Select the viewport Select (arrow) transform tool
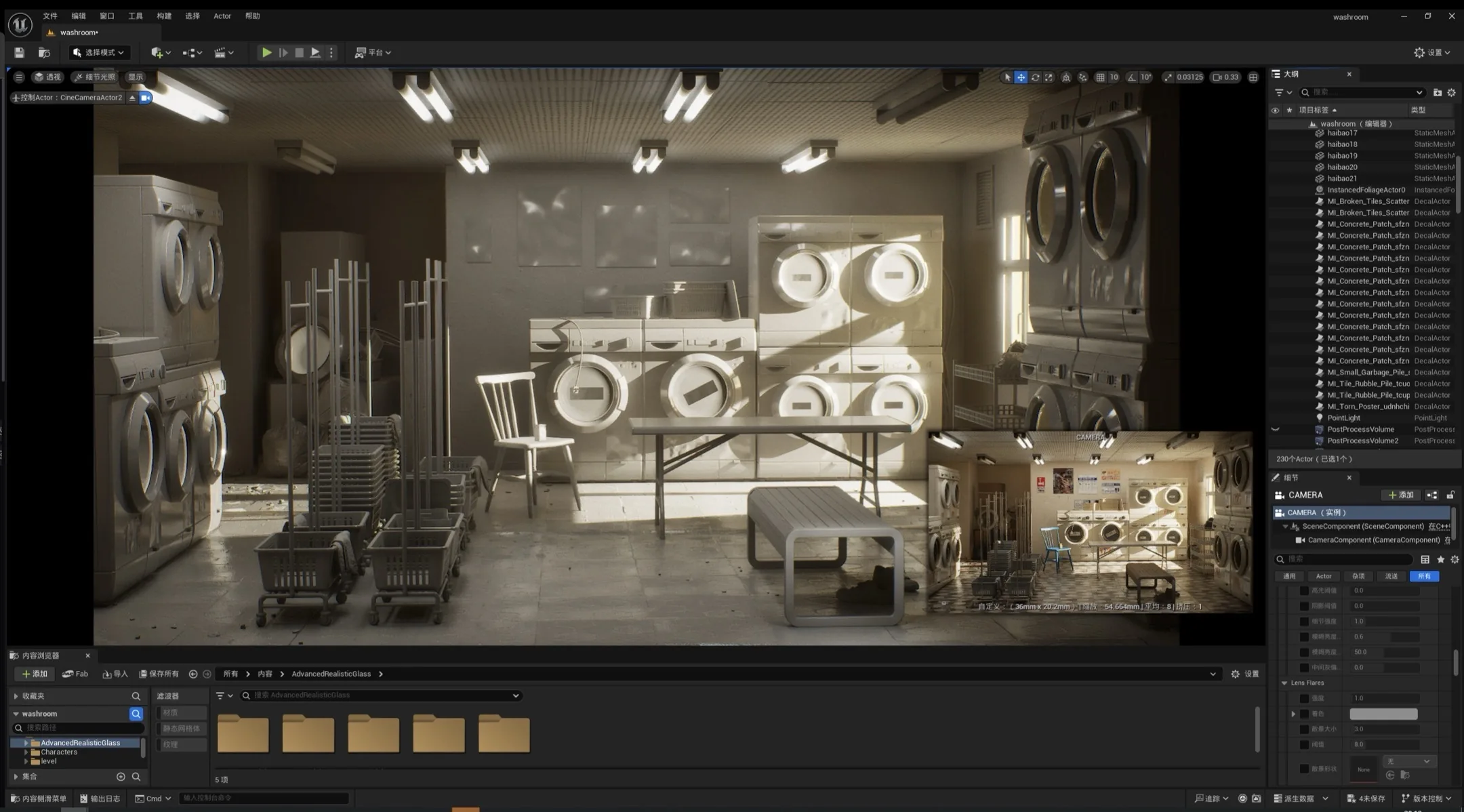This screenshot has height=812, width=1464. click(x=1007, y=77)
